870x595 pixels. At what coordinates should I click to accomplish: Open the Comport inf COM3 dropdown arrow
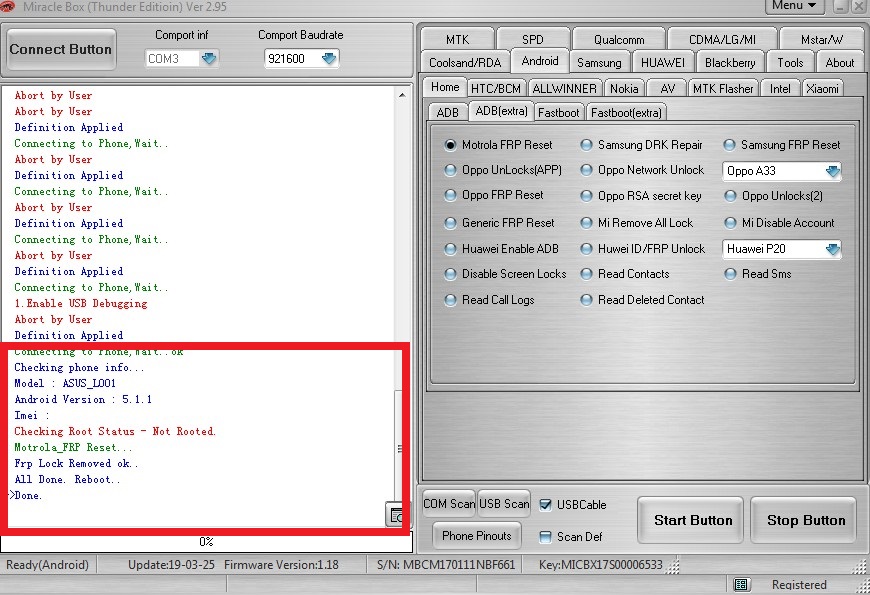click(209, 58)
